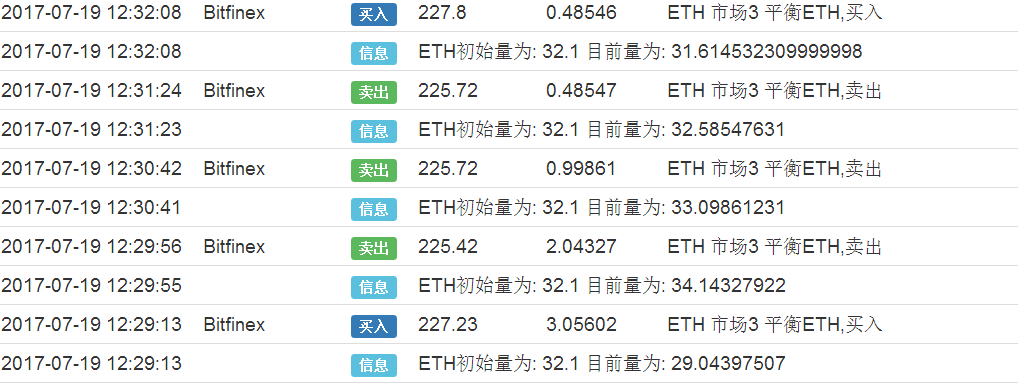1018x385 pixels.
Task: Click timestamp 2017-07-19 12:30:42
Action: (92, 169)
